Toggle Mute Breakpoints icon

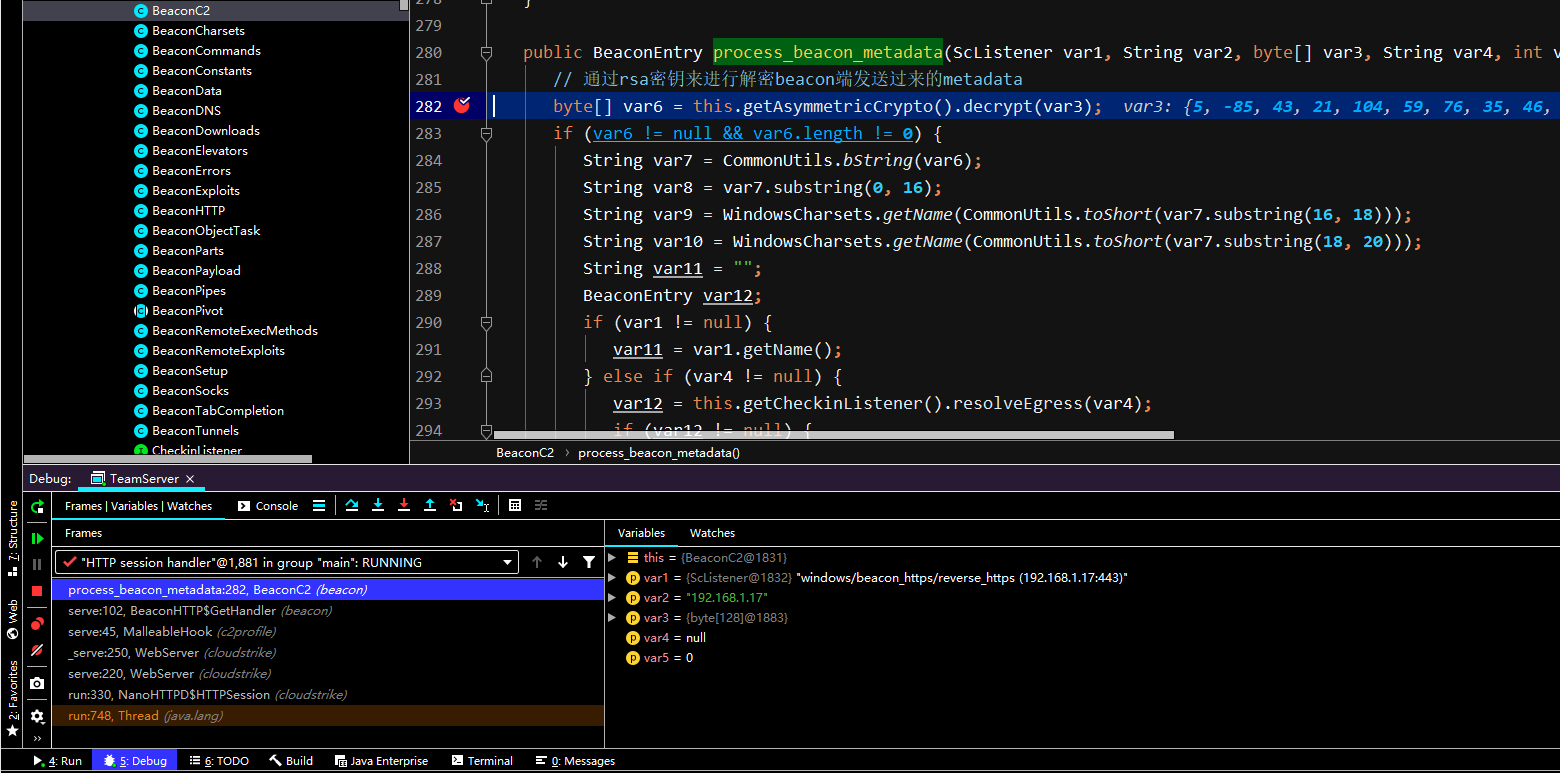[x=37, y=650]
